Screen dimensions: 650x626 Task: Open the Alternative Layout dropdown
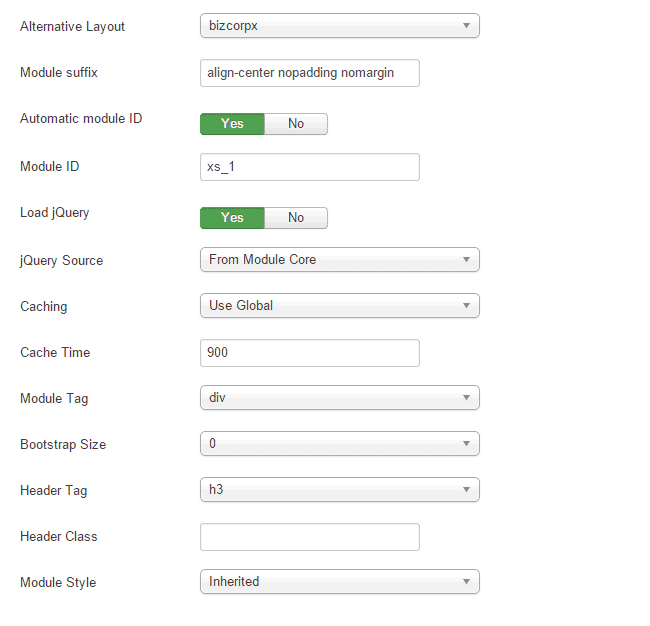tap(339, 26)
